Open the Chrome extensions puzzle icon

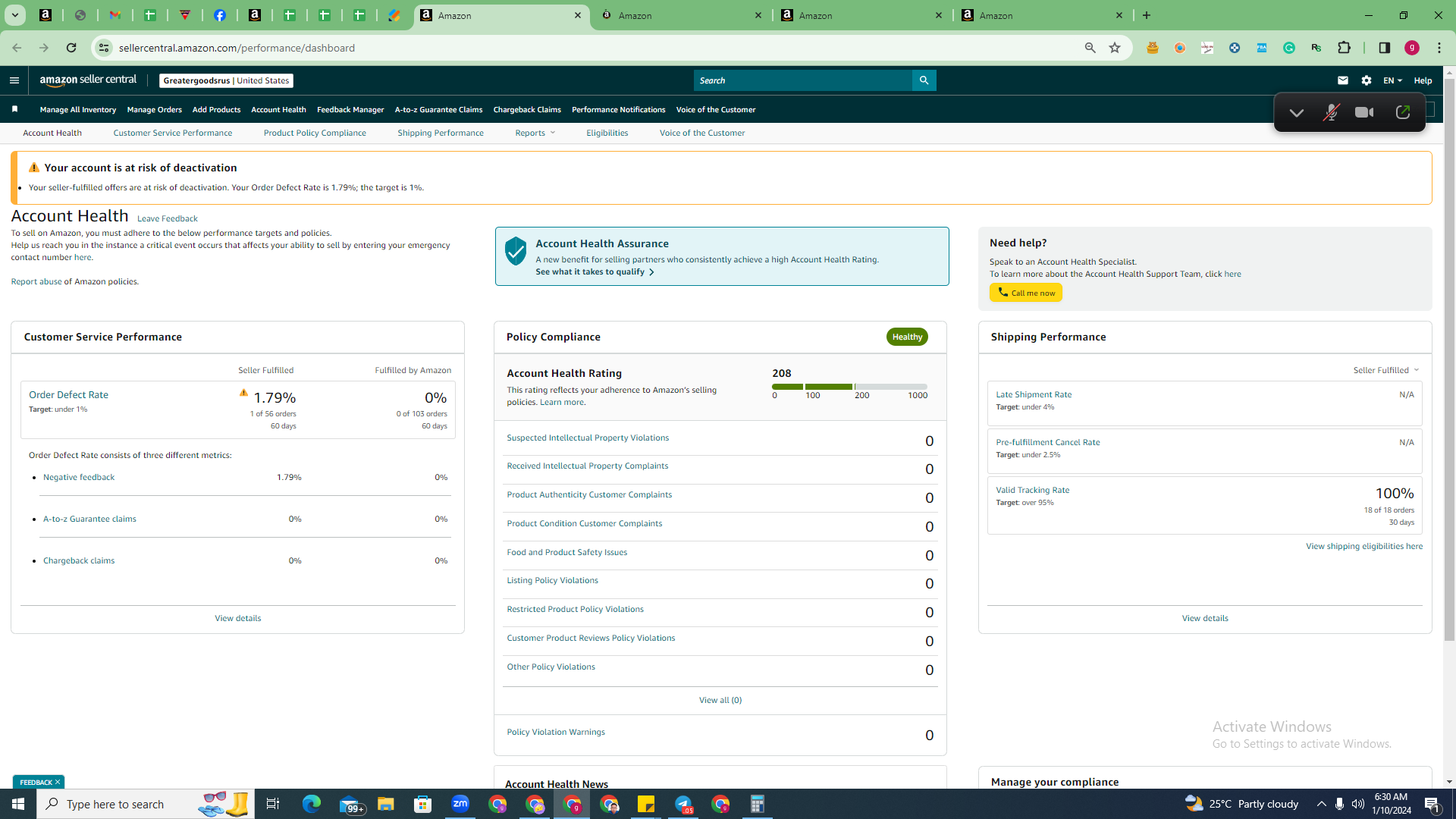pyautogui.click(x=1344, y=48)
